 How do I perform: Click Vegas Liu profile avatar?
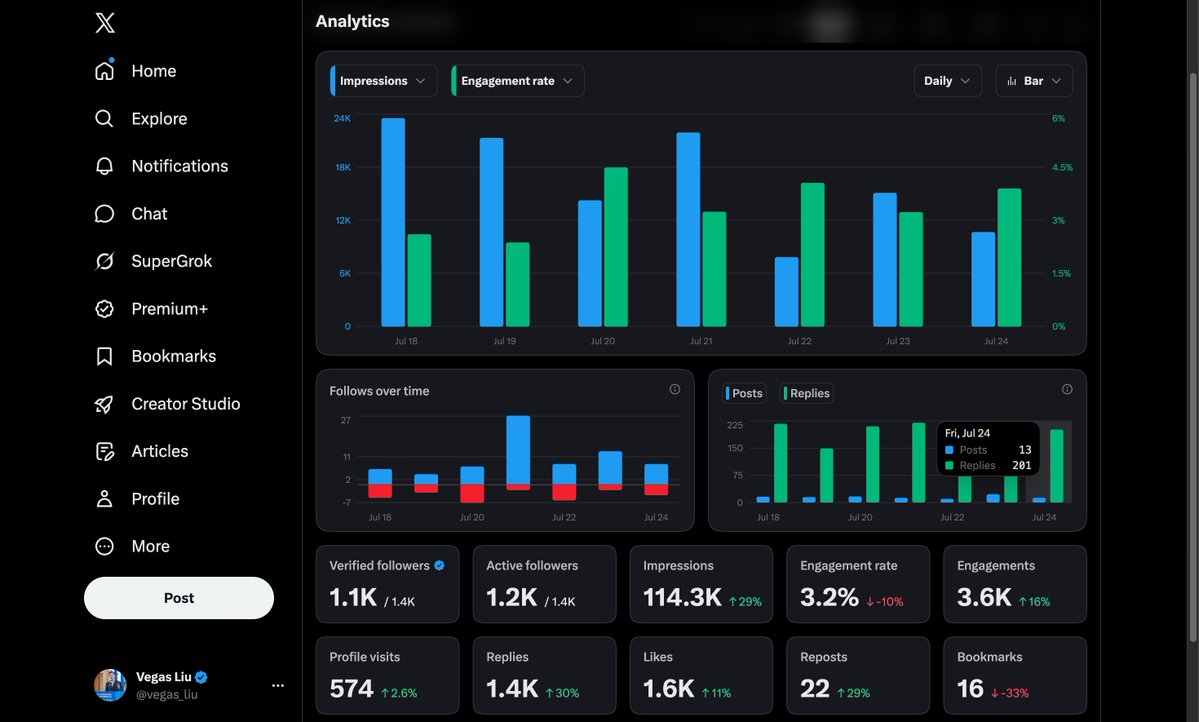[x=110, y=685]
